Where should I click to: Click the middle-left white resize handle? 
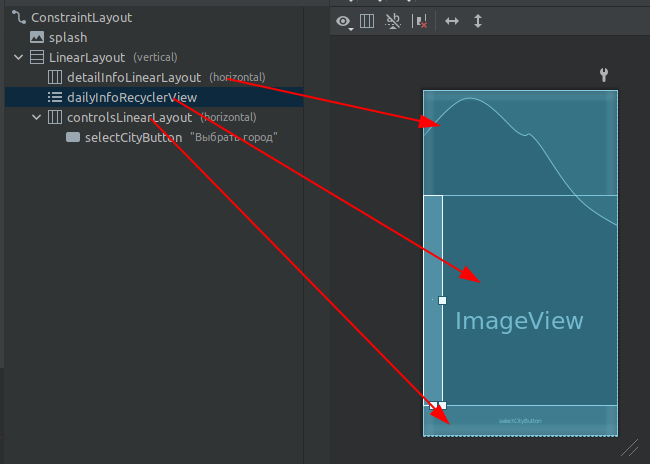click(442, 300)
